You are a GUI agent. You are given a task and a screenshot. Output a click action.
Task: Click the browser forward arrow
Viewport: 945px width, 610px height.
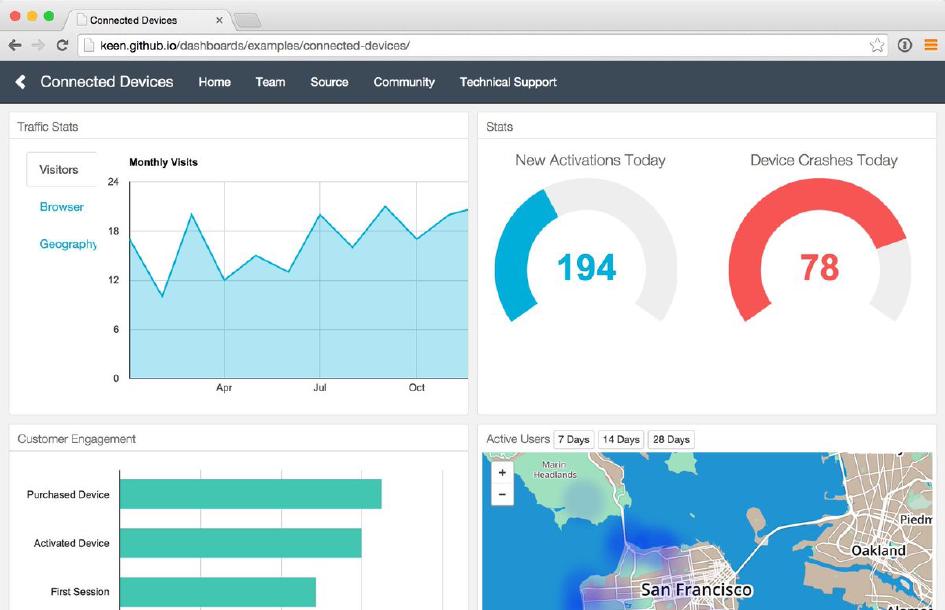(38, 45)
